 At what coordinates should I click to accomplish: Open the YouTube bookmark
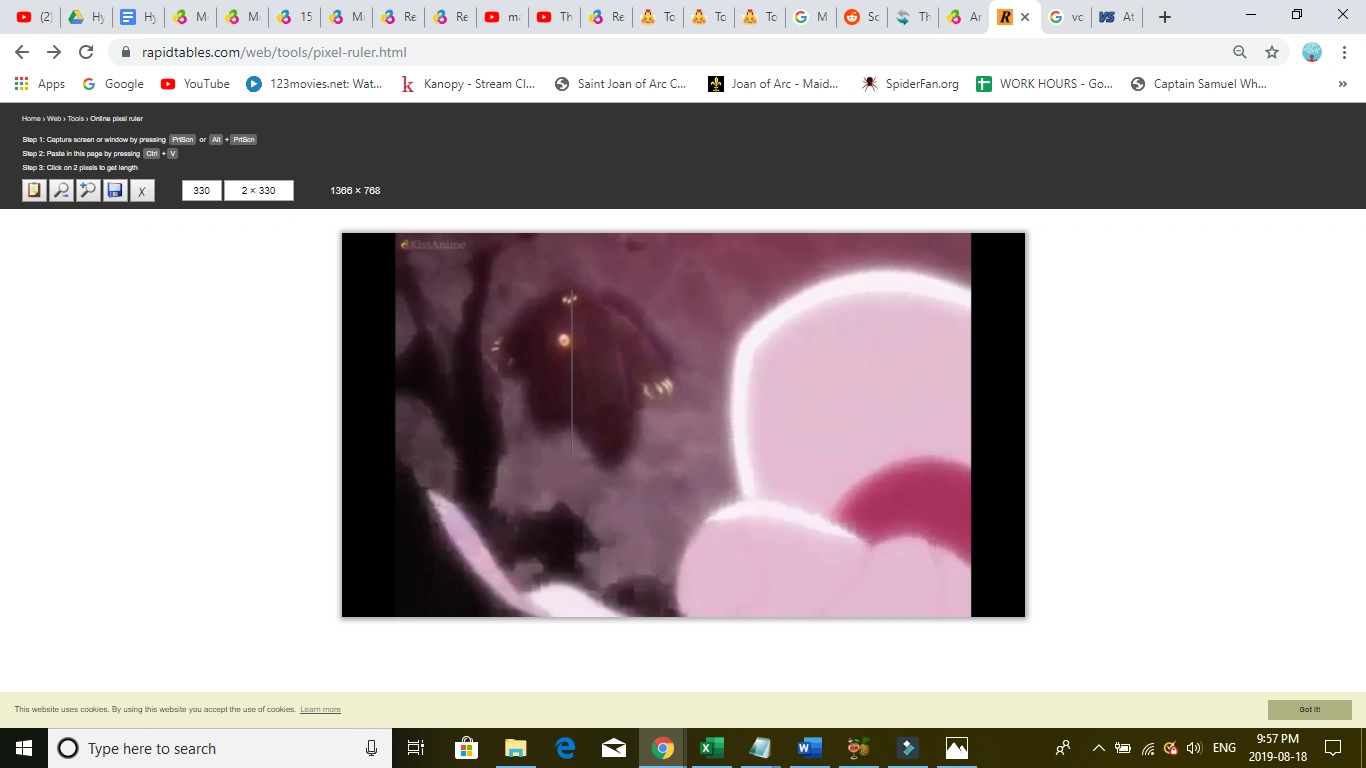[195, 84]
